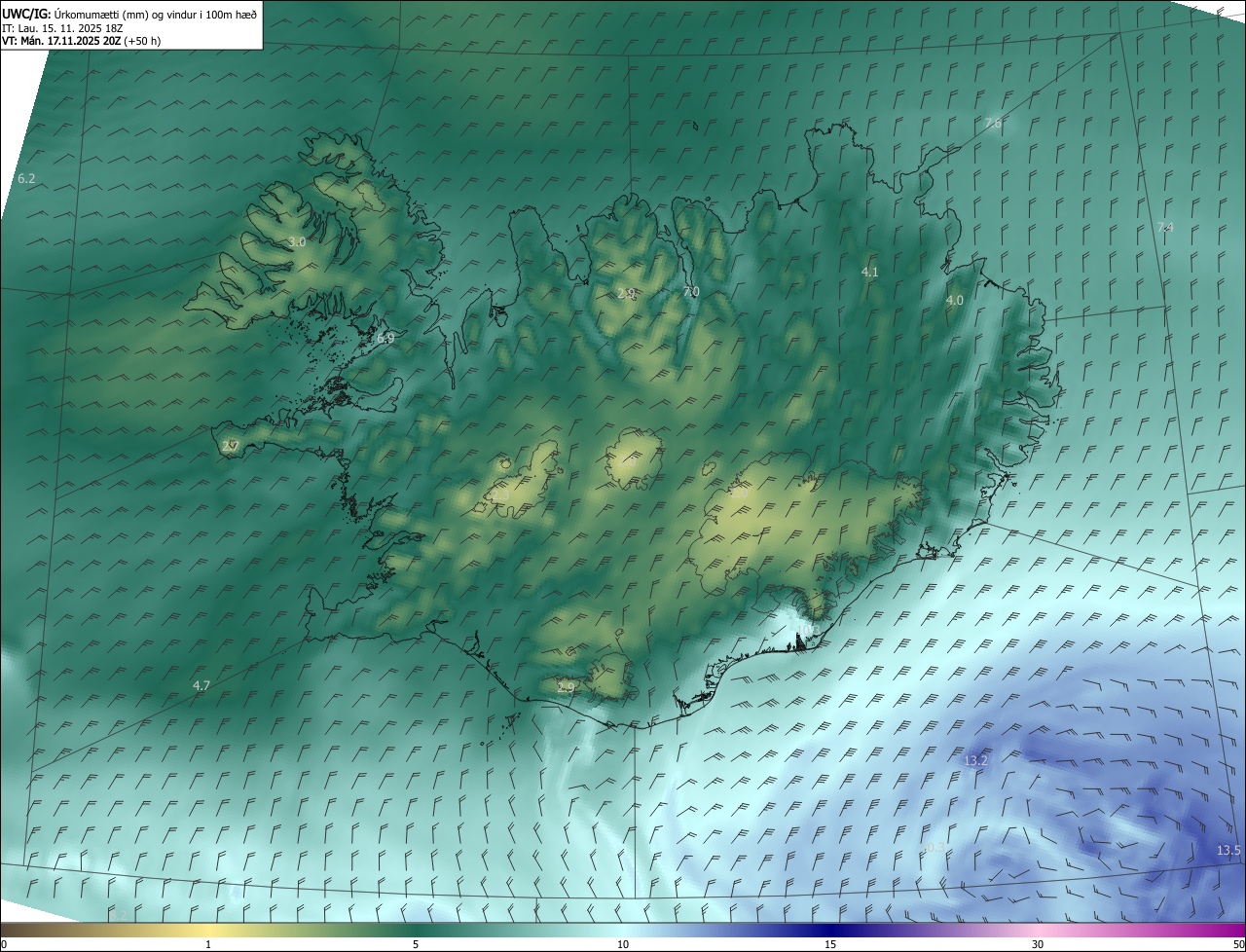This screenshot has width=1246, height=952.
Task: Click the 2.4 value on the eastern edge
Action: coord(1165,227)
